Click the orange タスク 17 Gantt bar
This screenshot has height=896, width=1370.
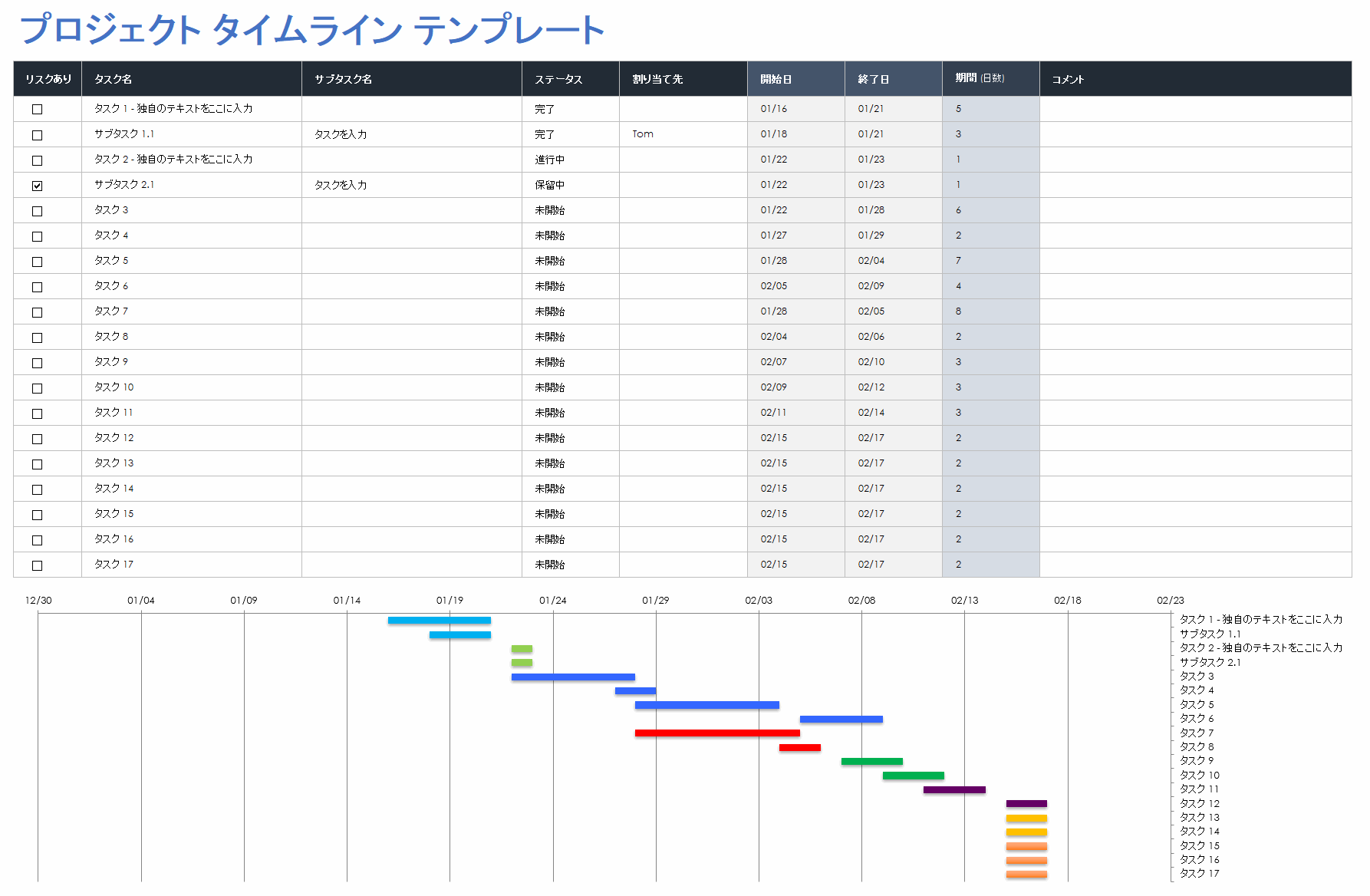click(1026, 874)
